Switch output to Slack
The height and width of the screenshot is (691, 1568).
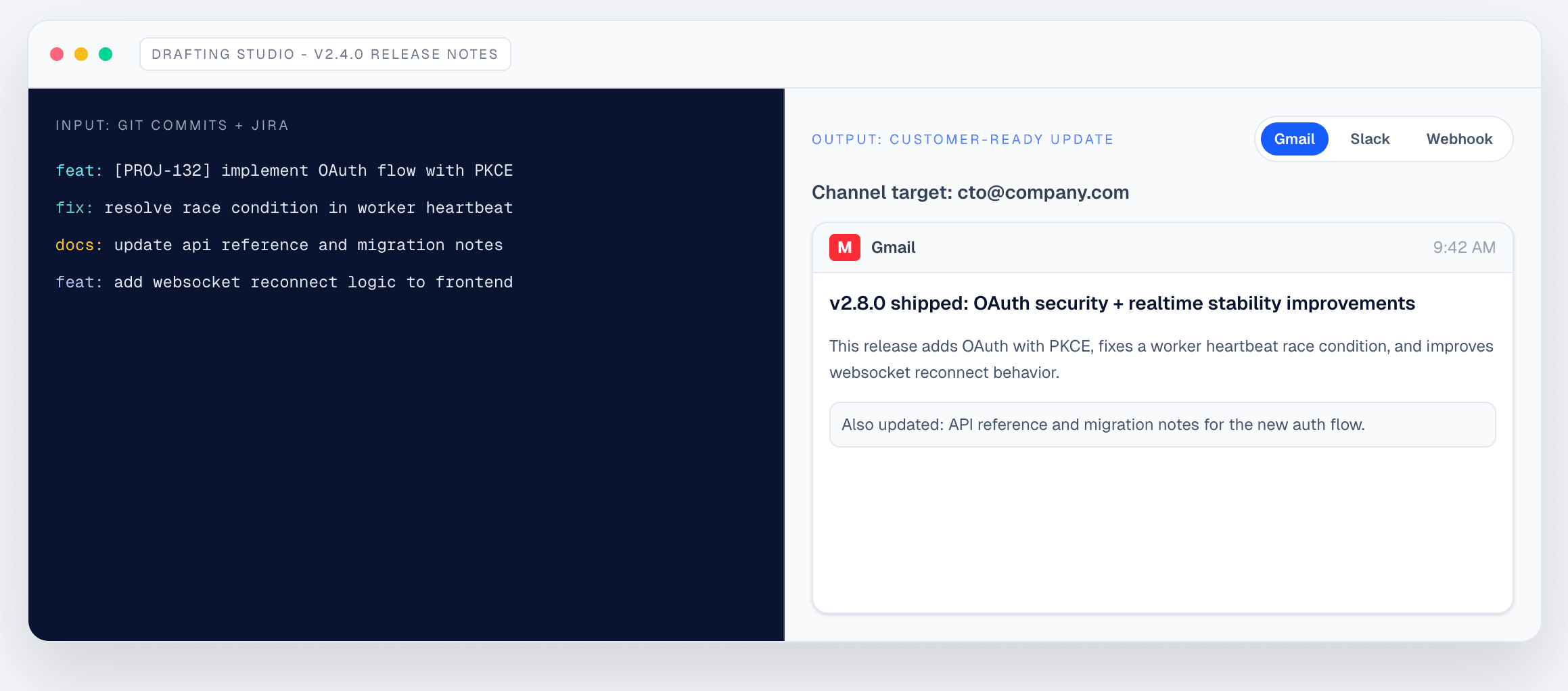pos(1370,139)
